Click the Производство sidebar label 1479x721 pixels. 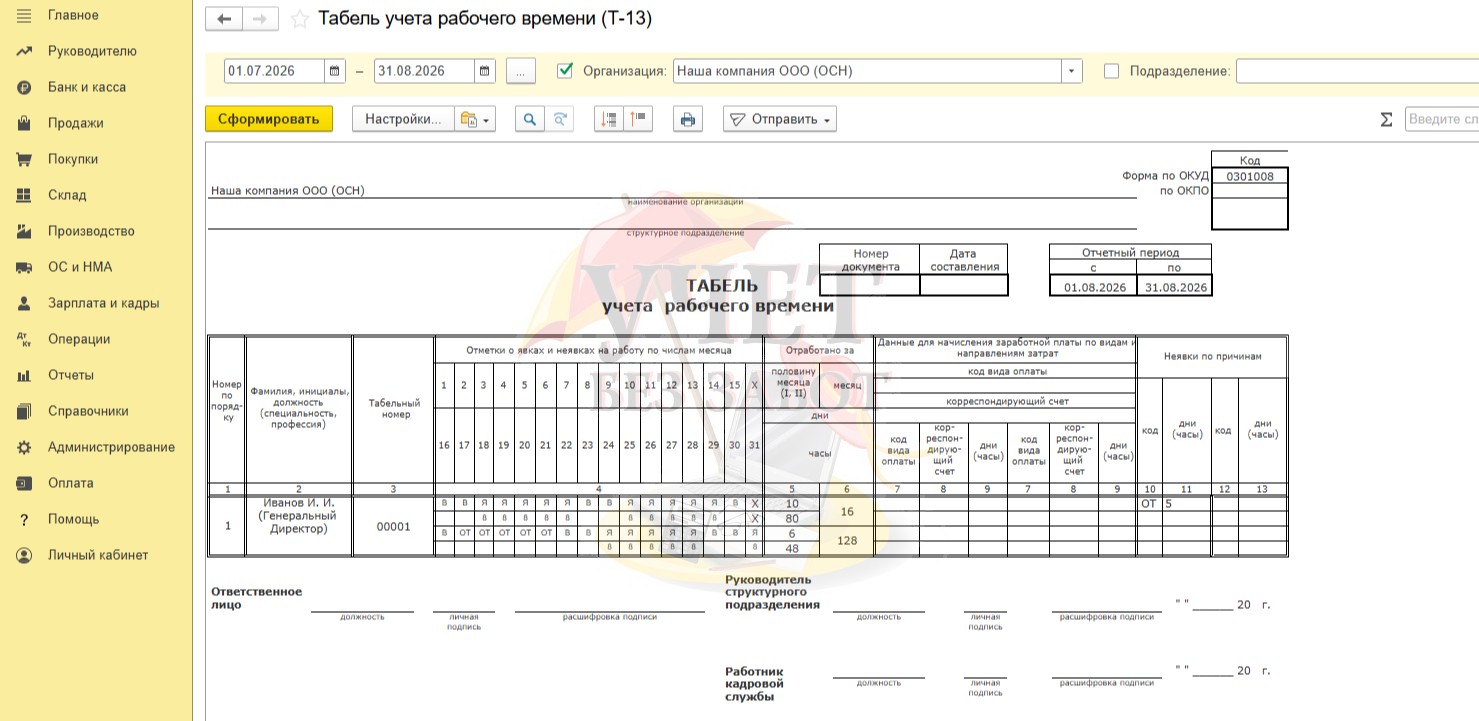91,231
